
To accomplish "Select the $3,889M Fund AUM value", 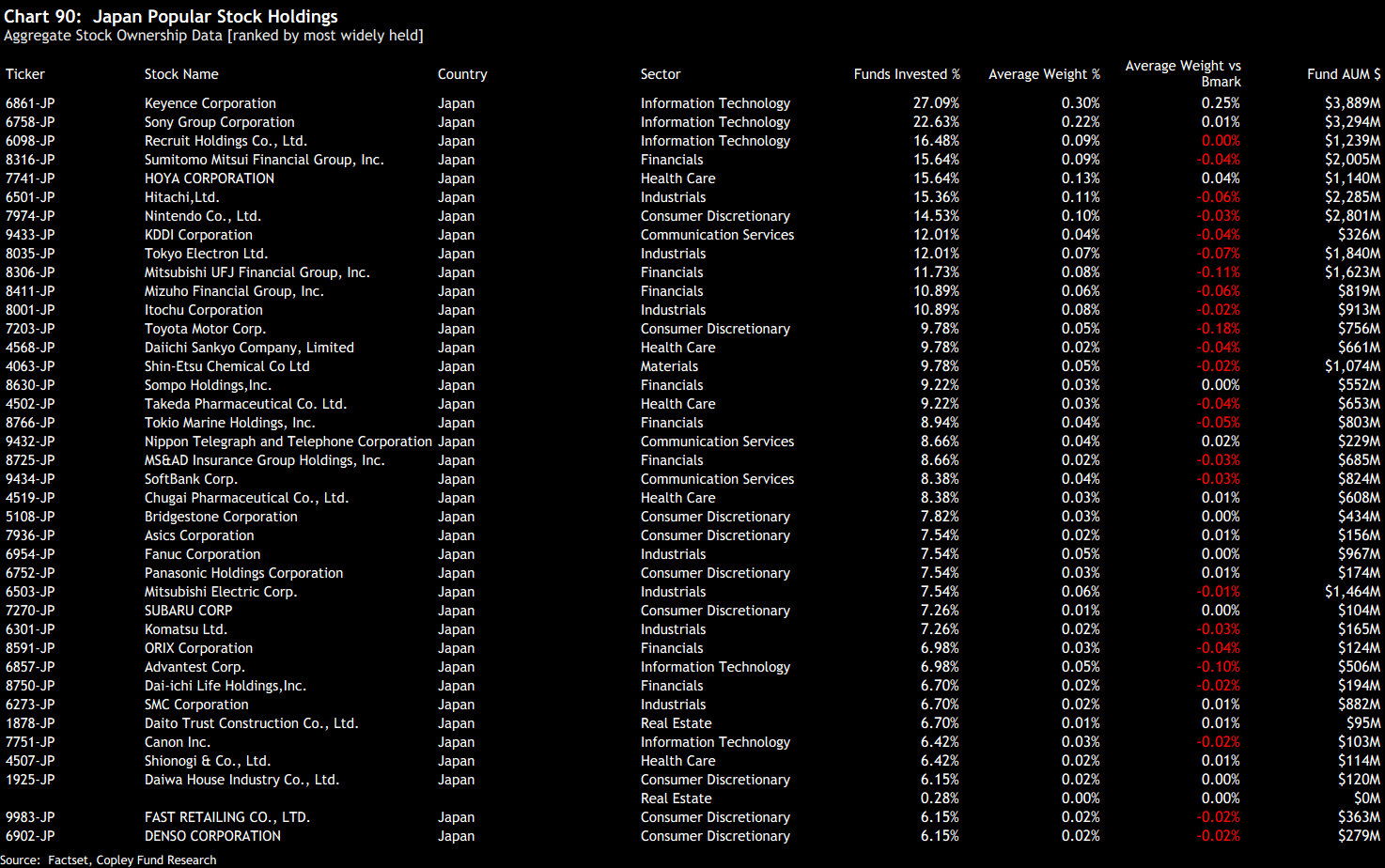I will [x=1352, y=103].
